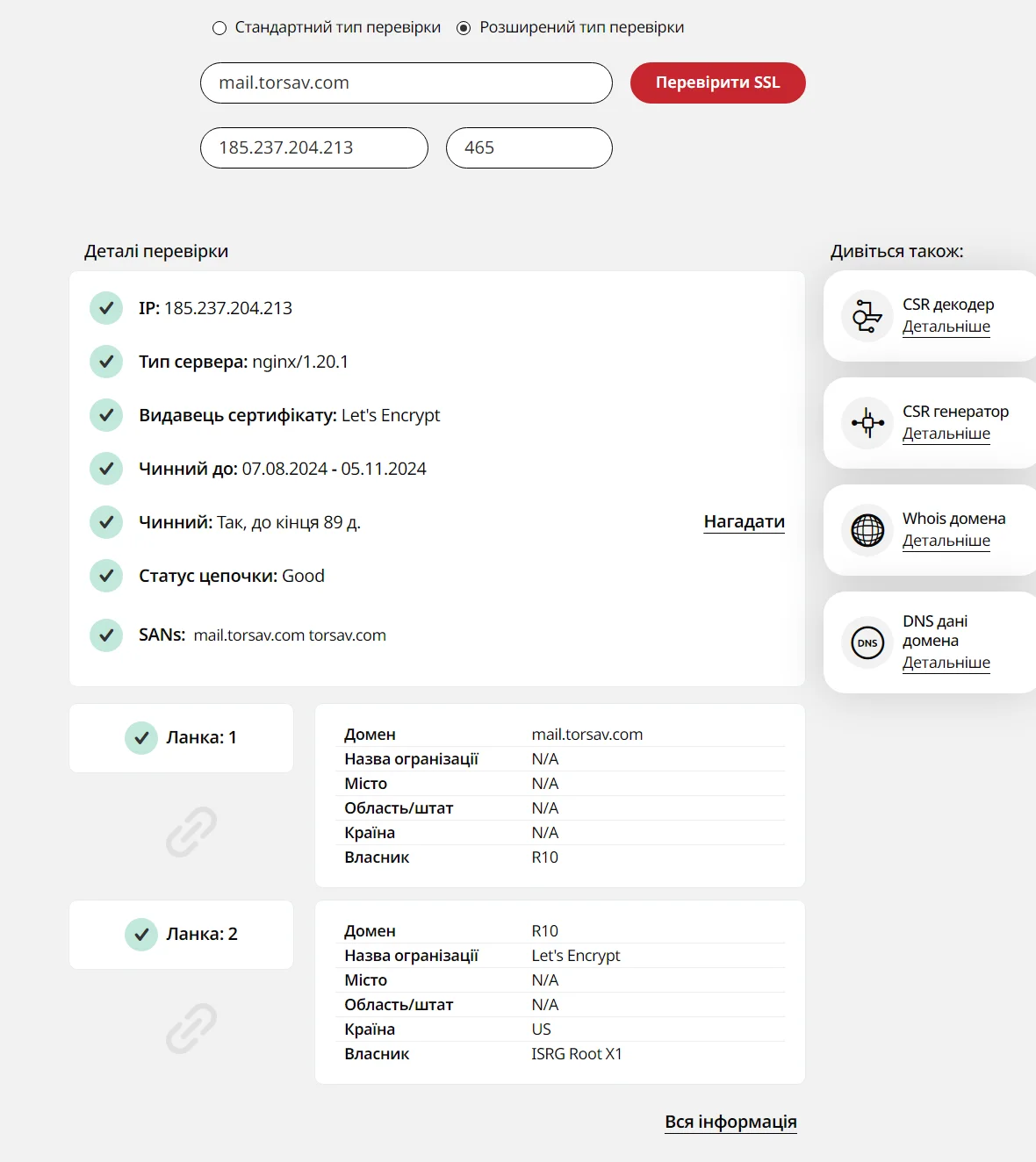Open Детальніше under CSR генератор

coord(946,434)
